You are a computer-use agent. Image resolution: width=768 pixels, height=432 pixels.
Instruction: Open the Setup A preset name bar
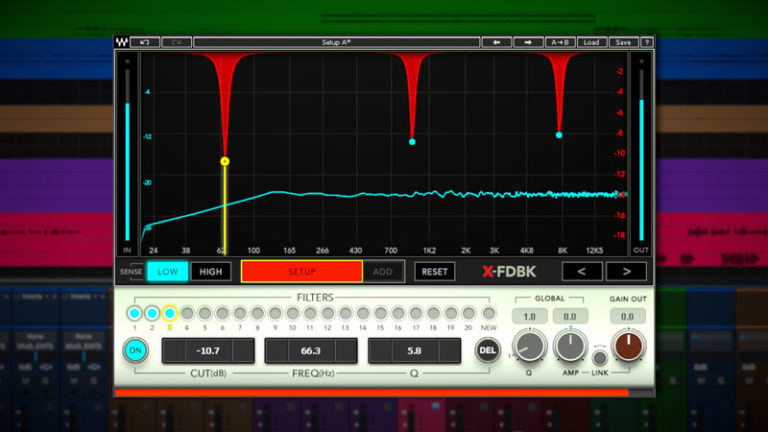coord(335,43)
